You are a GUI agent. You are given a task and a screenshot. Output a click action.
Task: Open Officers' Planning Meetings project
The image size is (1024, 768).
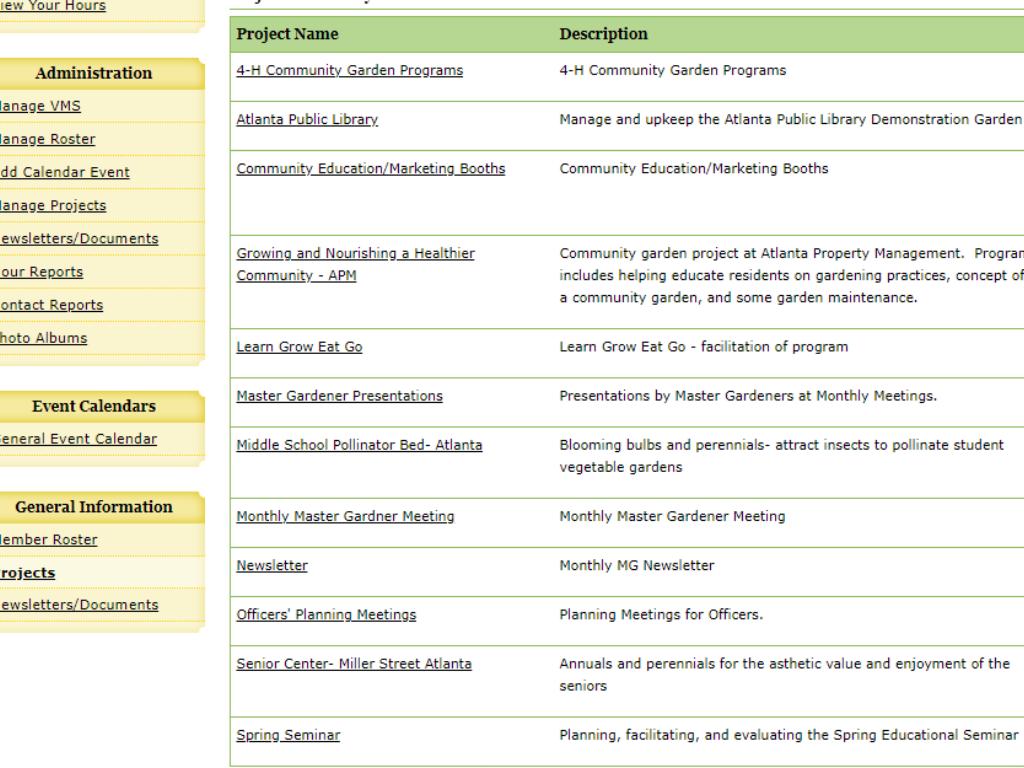(326, 615)
